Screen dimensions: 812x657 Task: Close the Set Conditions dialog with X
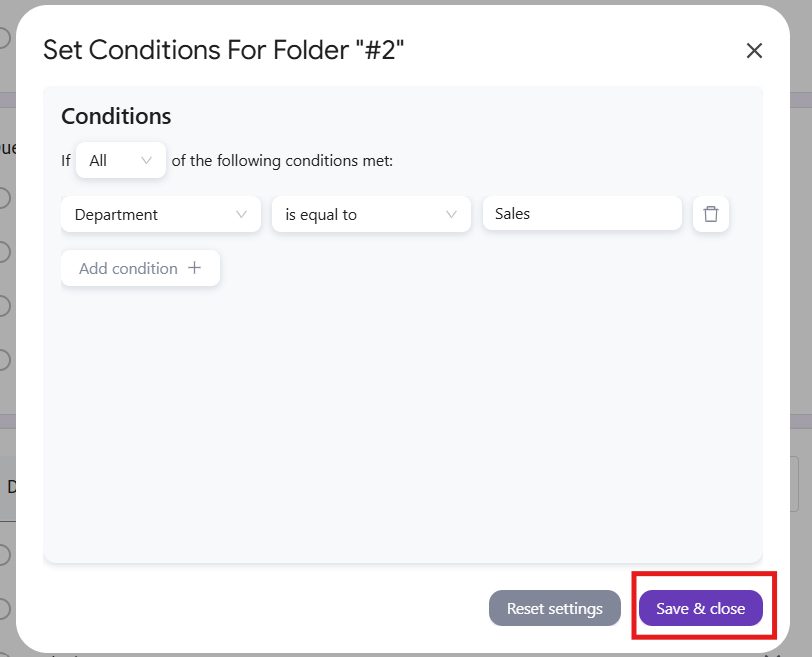[x=754, y=50]
